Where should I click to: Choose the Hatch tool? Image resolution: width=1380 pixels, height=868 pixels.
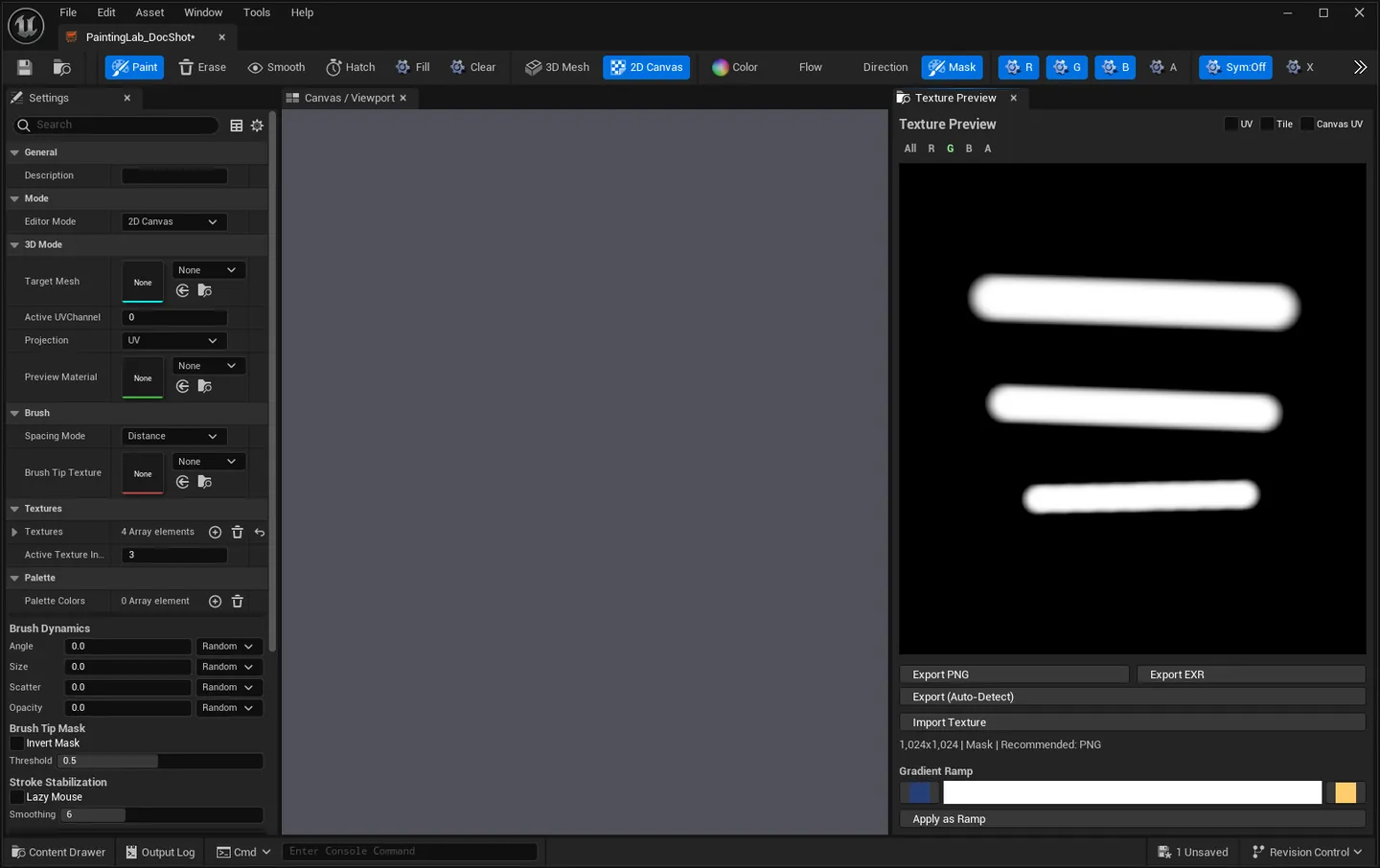pyautogui.click(x=351, y=67)
